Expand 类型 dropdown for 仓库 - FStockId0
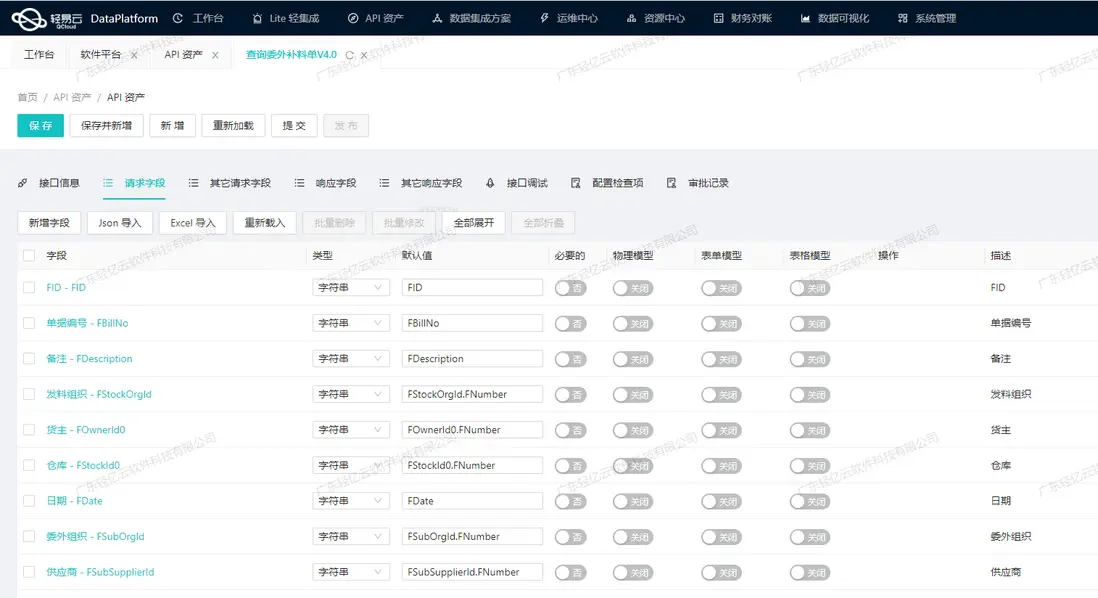This screenshot has height=598, width=1098. 350,465
